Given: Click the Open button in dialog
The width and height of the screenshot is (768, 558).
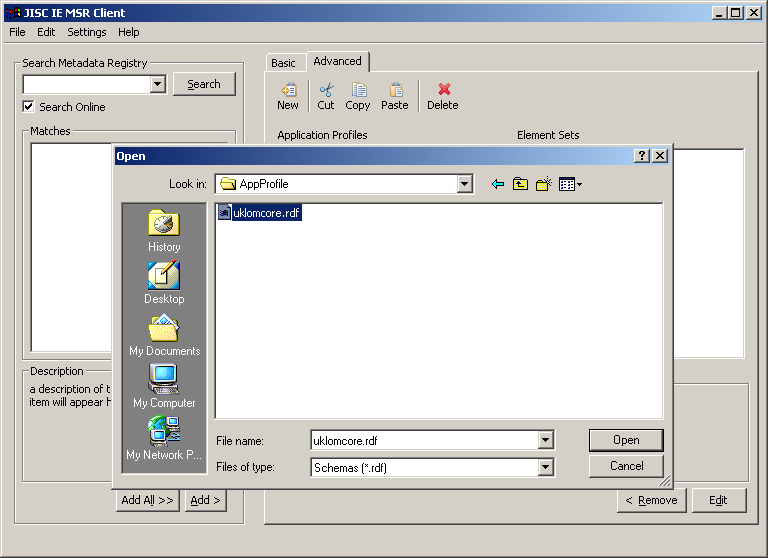Looking at the screenshot, I should (x=626, y=440).
